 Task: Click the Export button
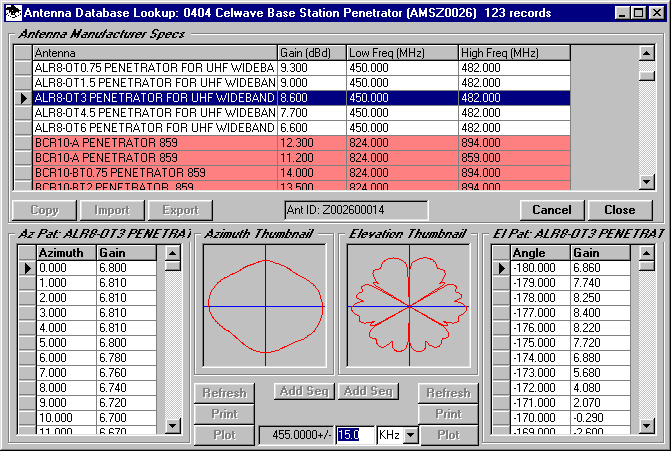[180, 210]
